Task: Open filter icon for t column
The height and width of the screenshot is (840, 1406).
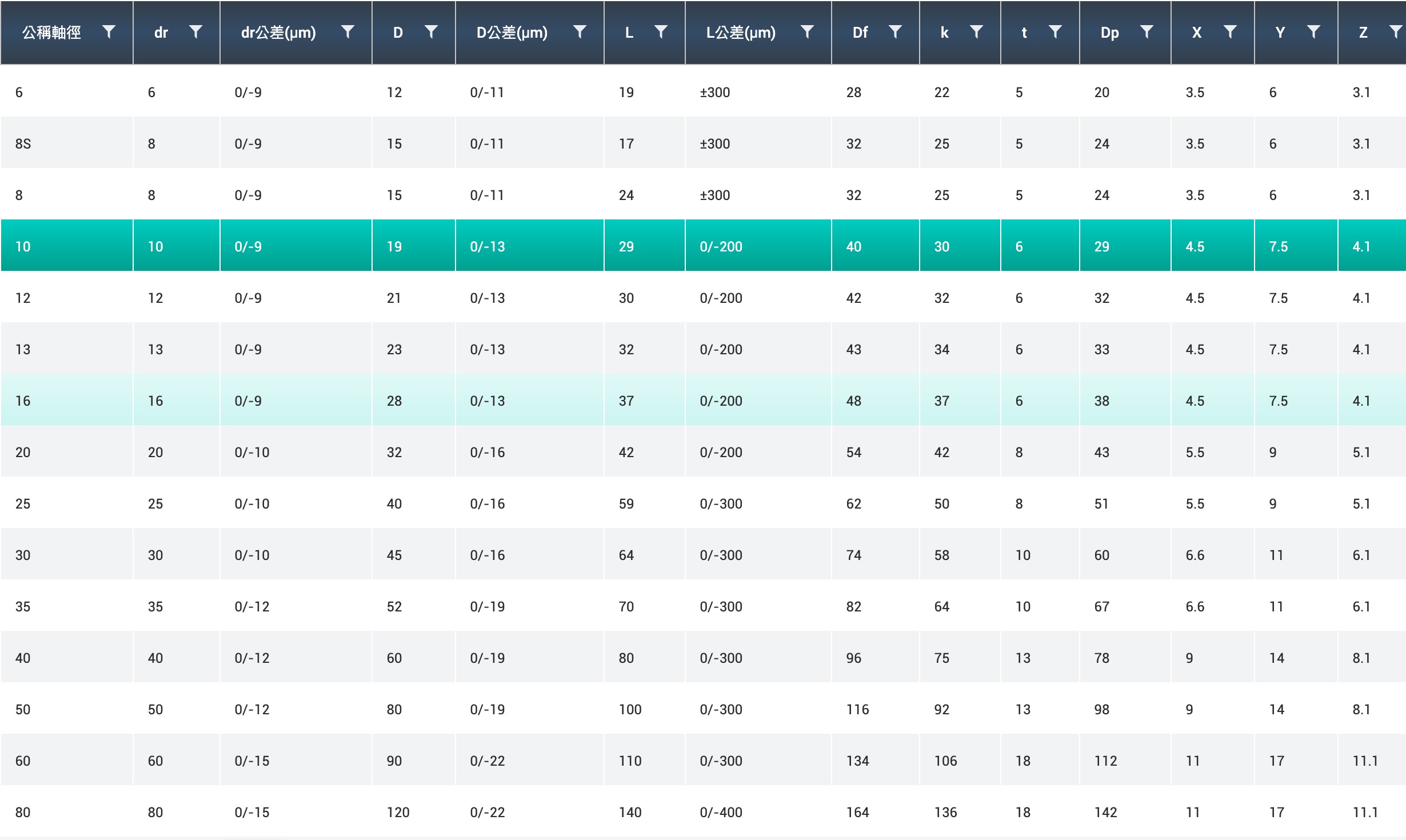Action: click(x=1055, y=32)
